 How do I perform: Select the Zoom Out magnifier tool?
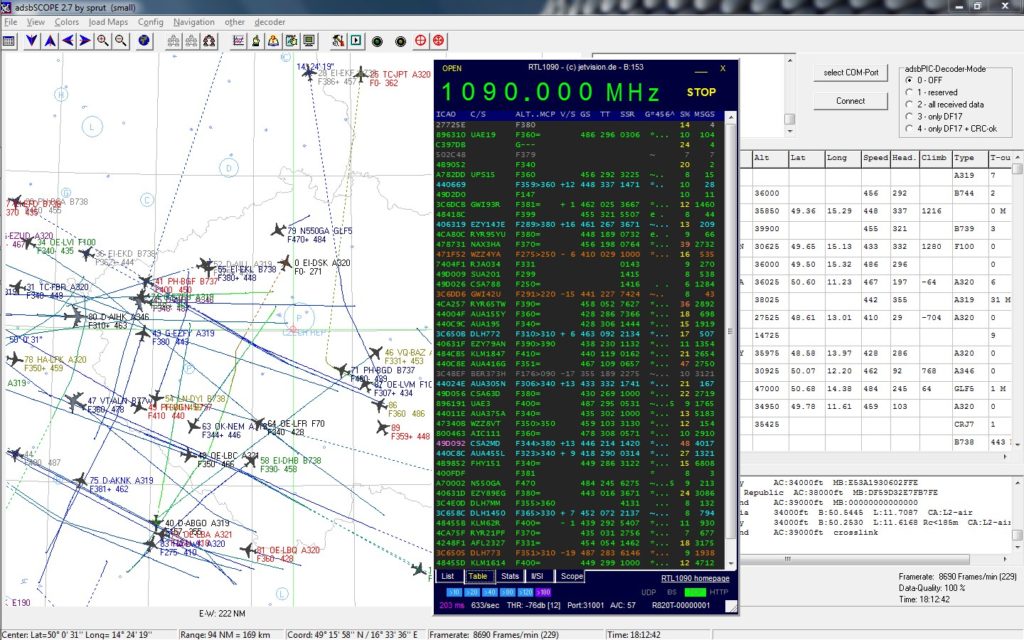tap(119, 41)
